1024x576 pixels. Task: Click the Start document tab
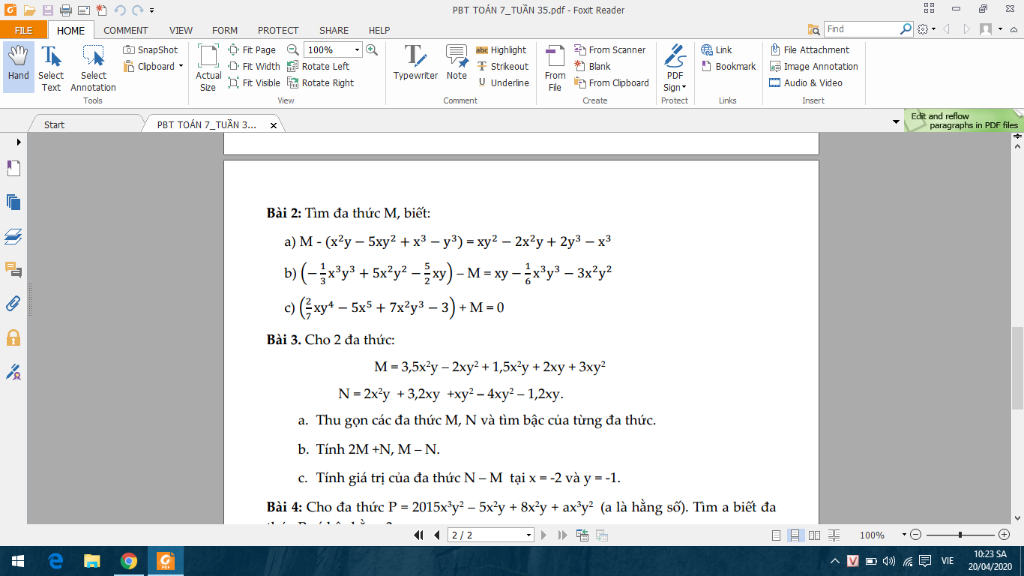tap(54, 124)
